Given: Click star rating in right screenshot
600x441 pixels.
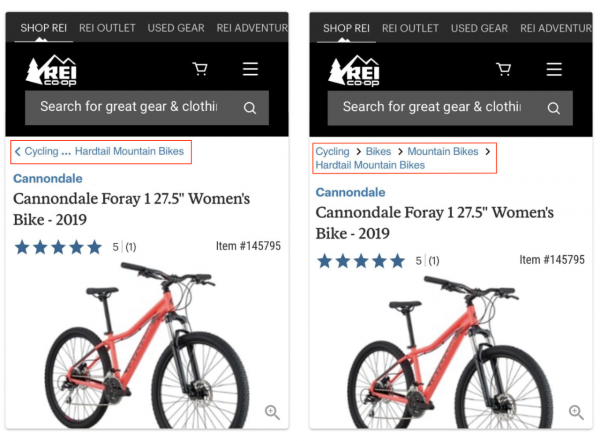Looking at the screenshot, I should [x=360, y=261].
